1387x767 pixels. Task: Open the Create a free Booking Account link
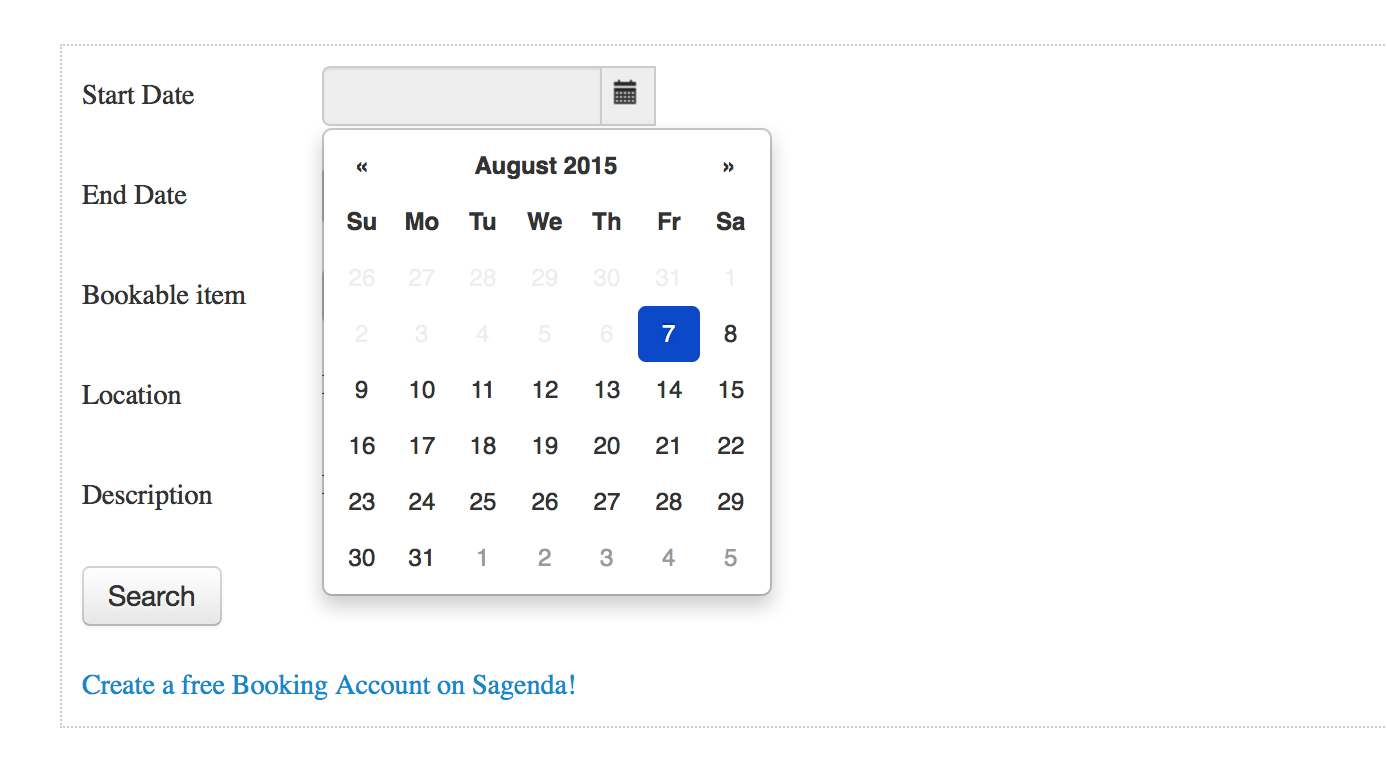coord(328,685)
